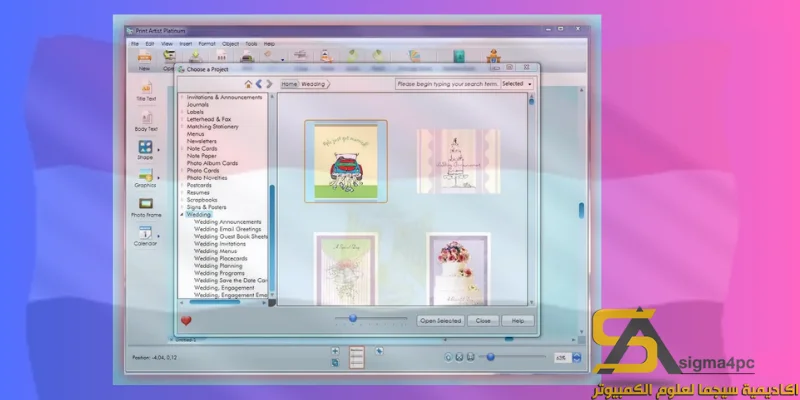Expand the Matching Stationery node
The height and width of the screenshot is (400, 800).
182,127
